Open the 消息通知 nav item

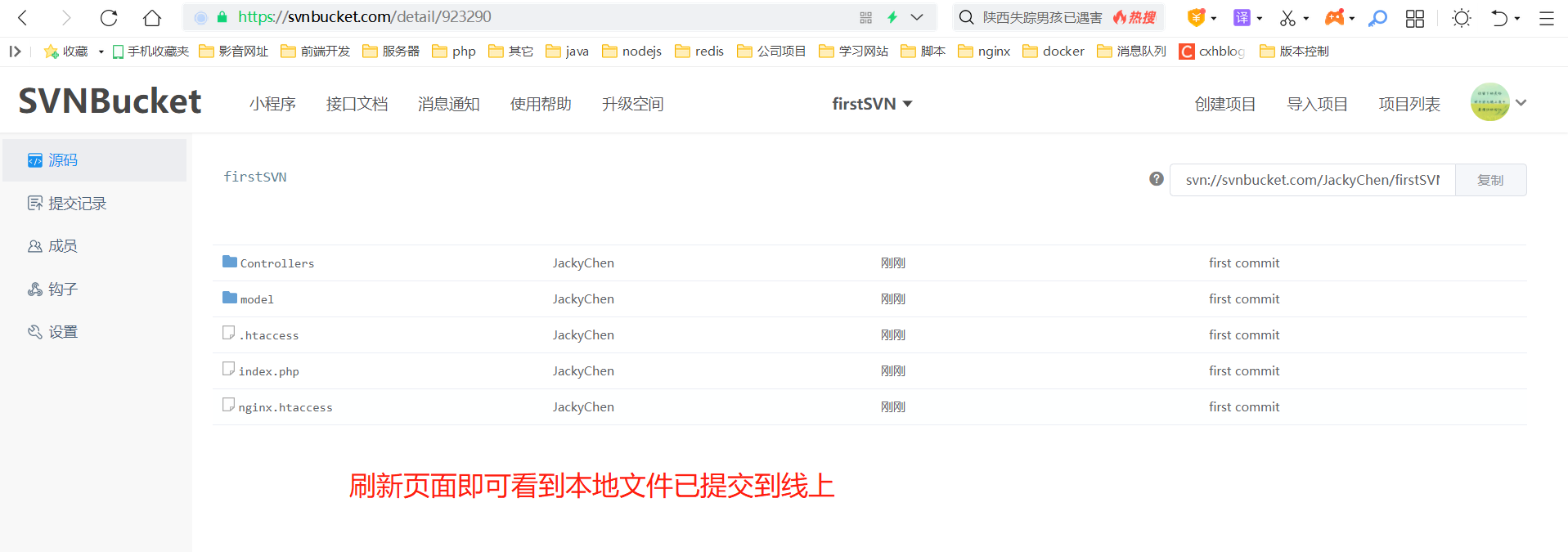[x=448, y=104]
